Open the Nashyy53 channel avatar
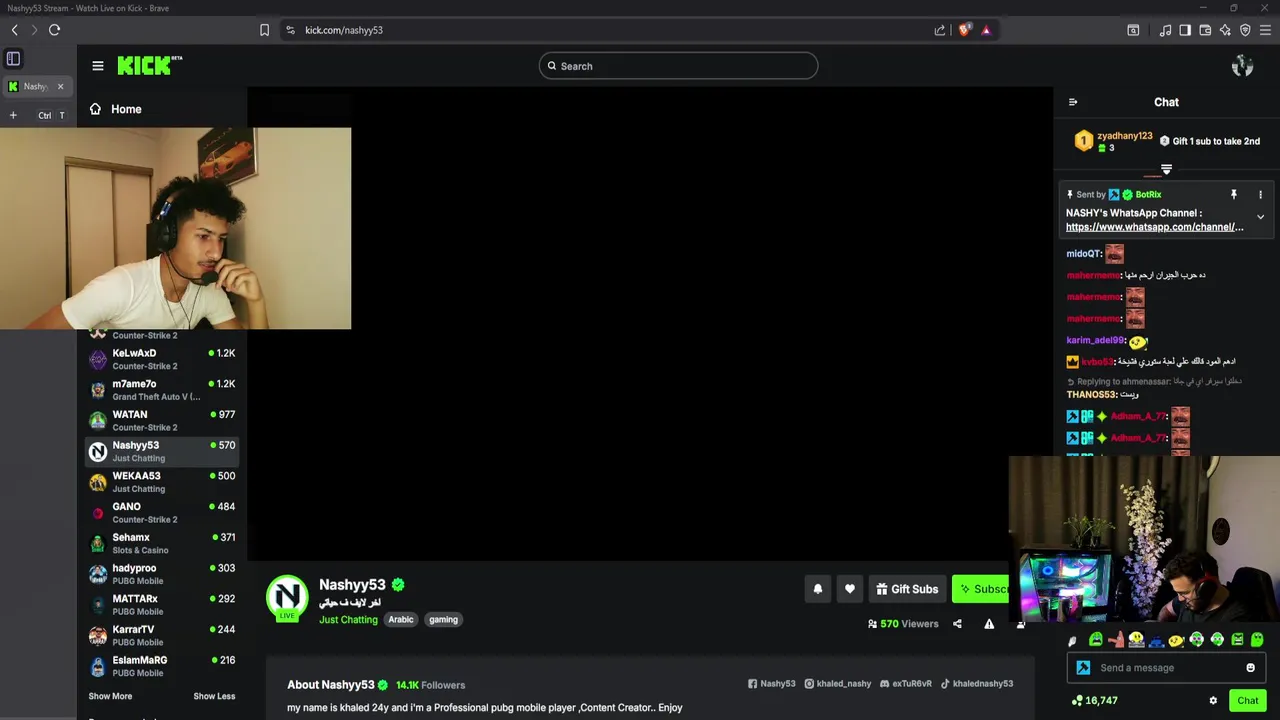Image resolution: width=1280 pixels, height=720 pixels. pyautogui.click(x=287, y=597)
